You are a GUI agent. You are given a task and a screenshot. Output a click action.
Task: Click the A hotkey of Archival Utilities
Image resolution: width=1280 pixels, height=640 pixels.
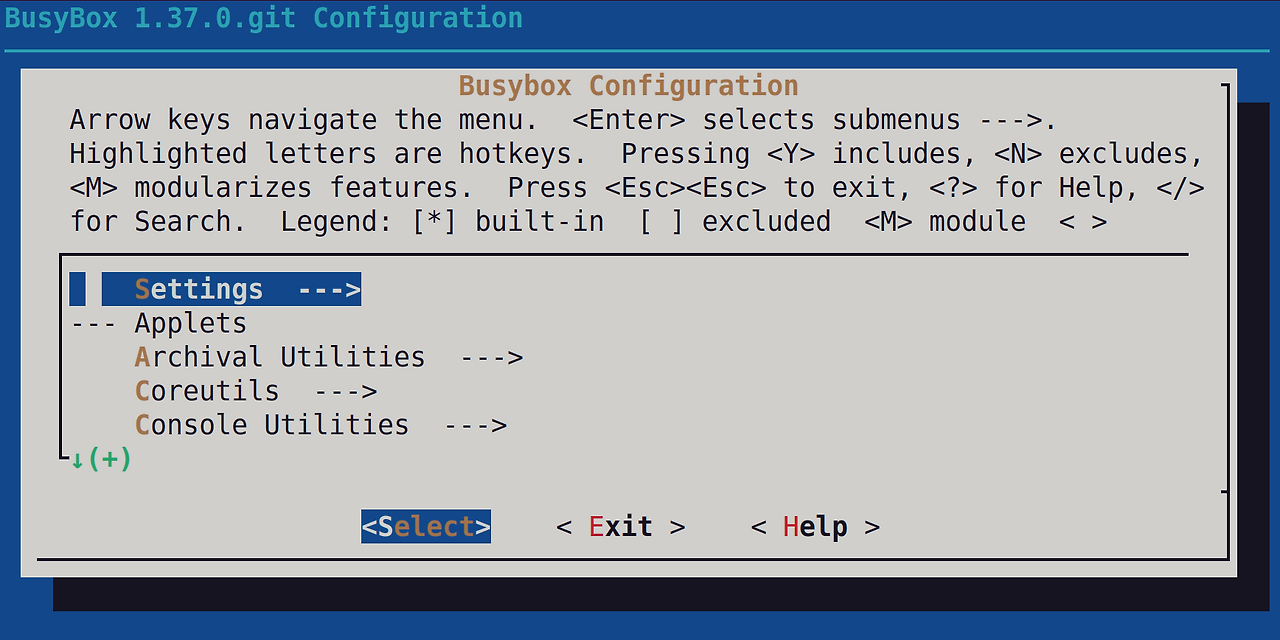tap(141, 356)
